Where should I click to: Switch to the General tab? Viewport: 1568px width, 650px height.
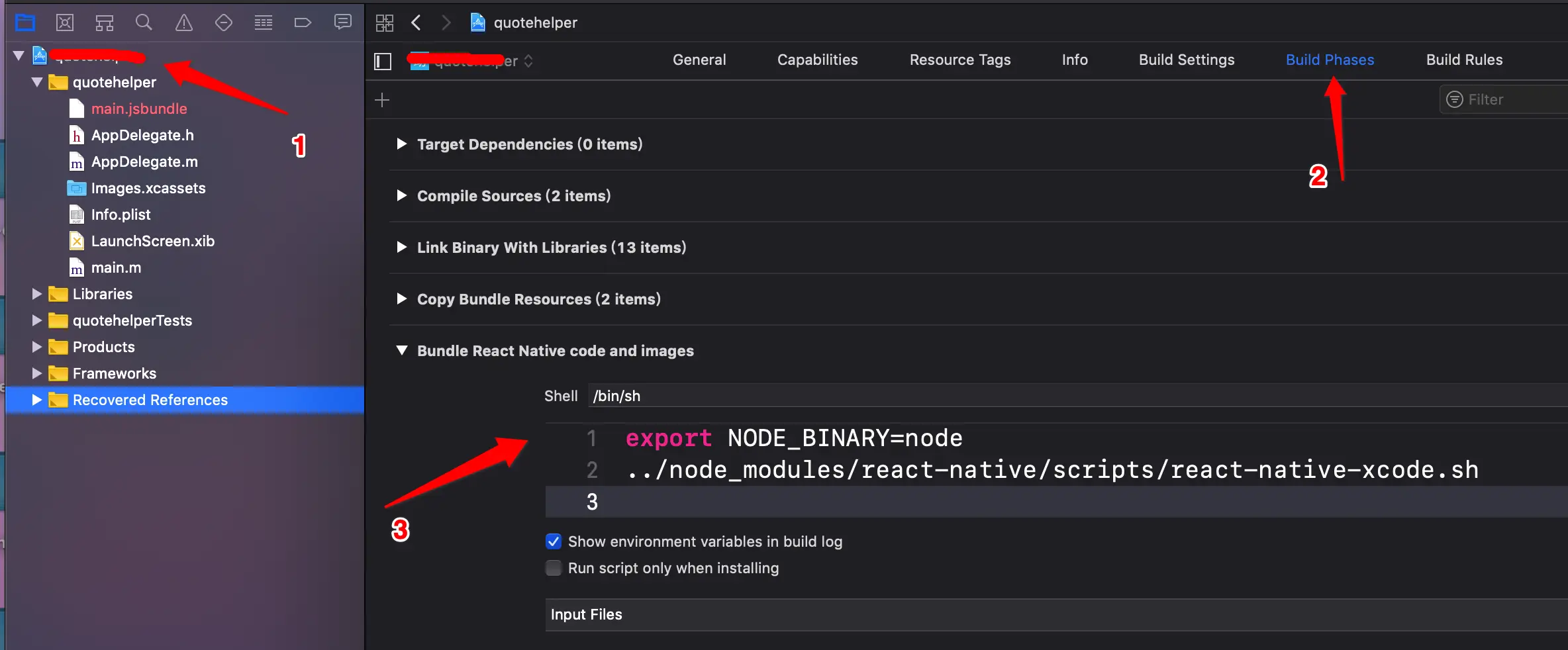699,60
